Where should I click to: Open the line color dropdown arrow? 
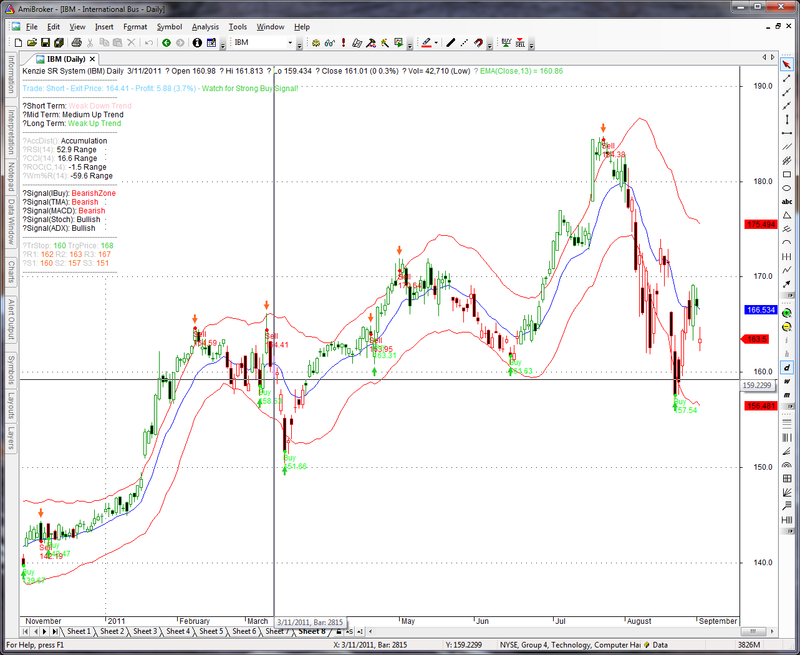[436, 43]
